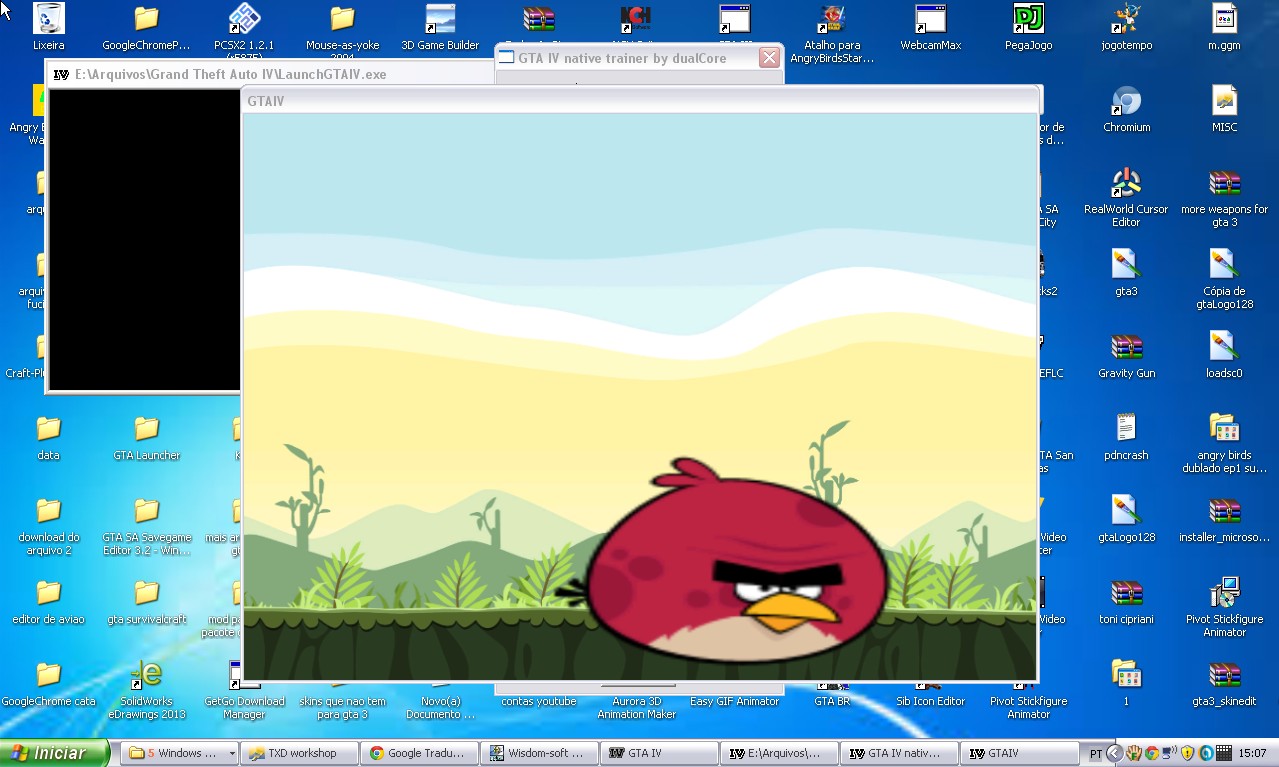This screenshot has height=767, width=1279.
Task: Open the 'GoogleChrome cata' folder icon
Action: pyautogui.click(x=48, y=675)
